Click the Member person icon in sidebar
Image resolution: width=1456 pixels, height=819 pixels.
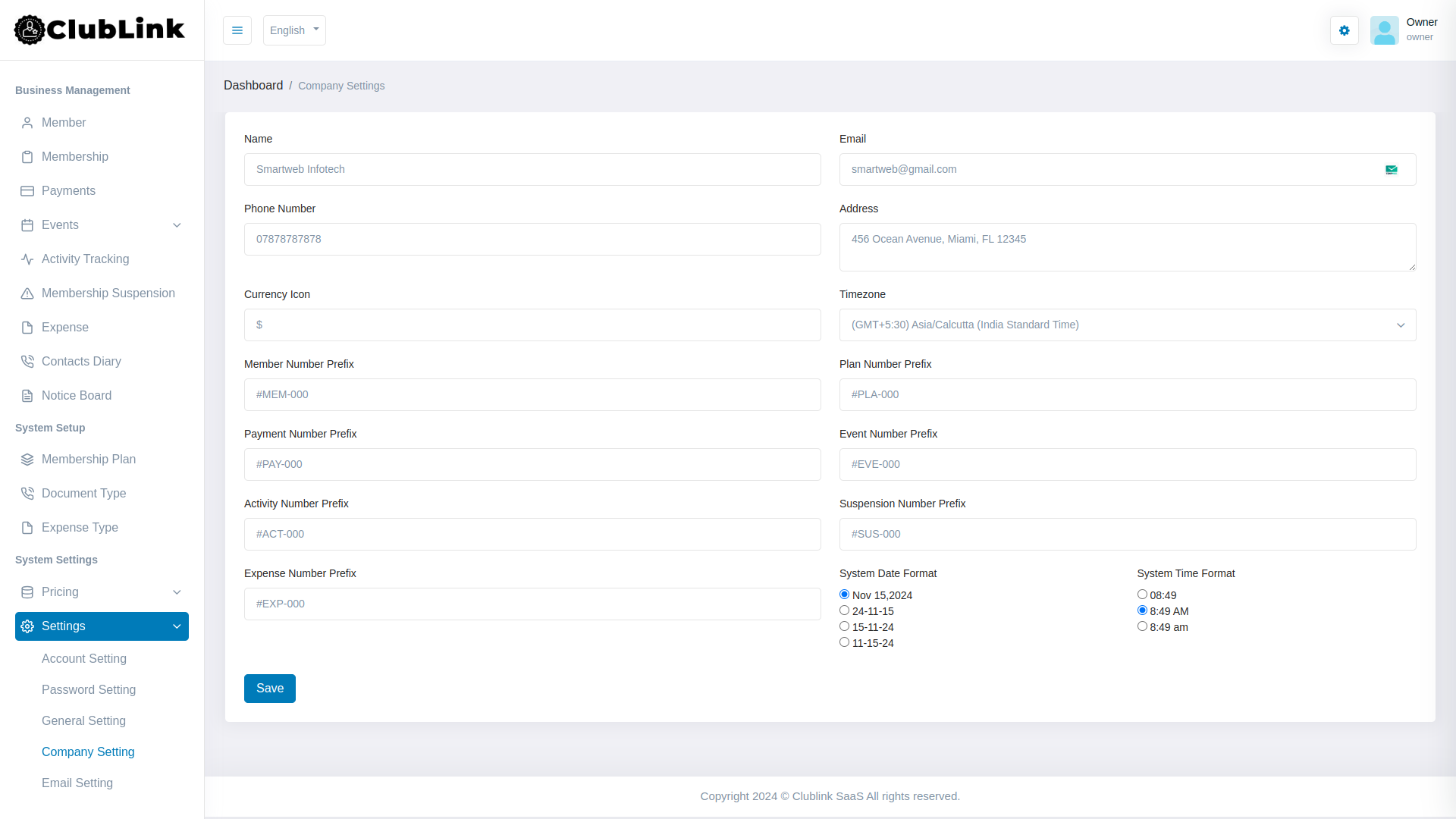tap(27, 122)
